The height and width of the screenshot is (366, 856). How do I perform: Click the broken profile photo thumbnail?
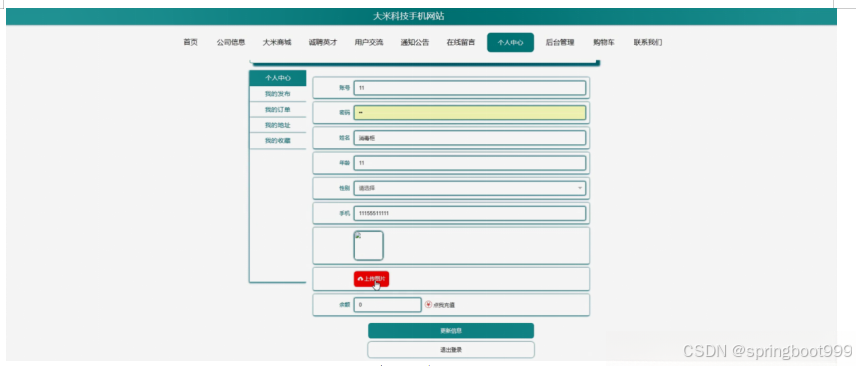pyautogui.click(x=368, y=245)
